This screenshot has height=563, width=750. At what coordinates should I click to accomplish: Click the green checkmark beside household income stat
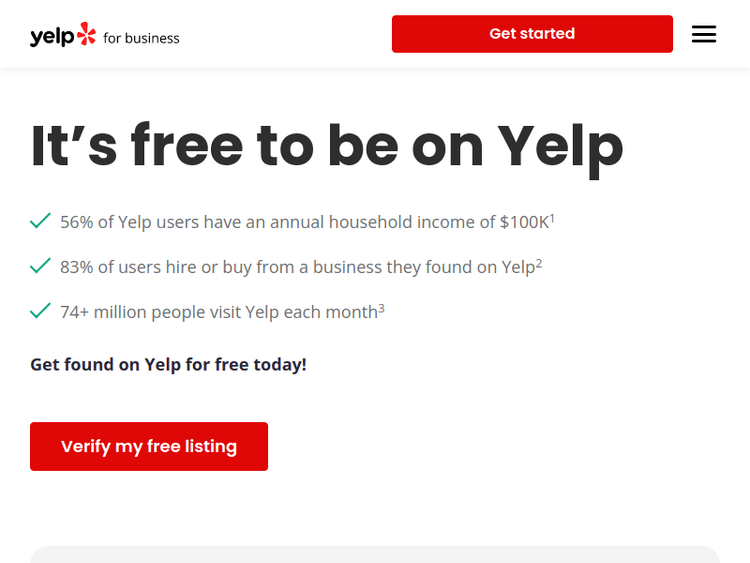click(x=40, y=220)
